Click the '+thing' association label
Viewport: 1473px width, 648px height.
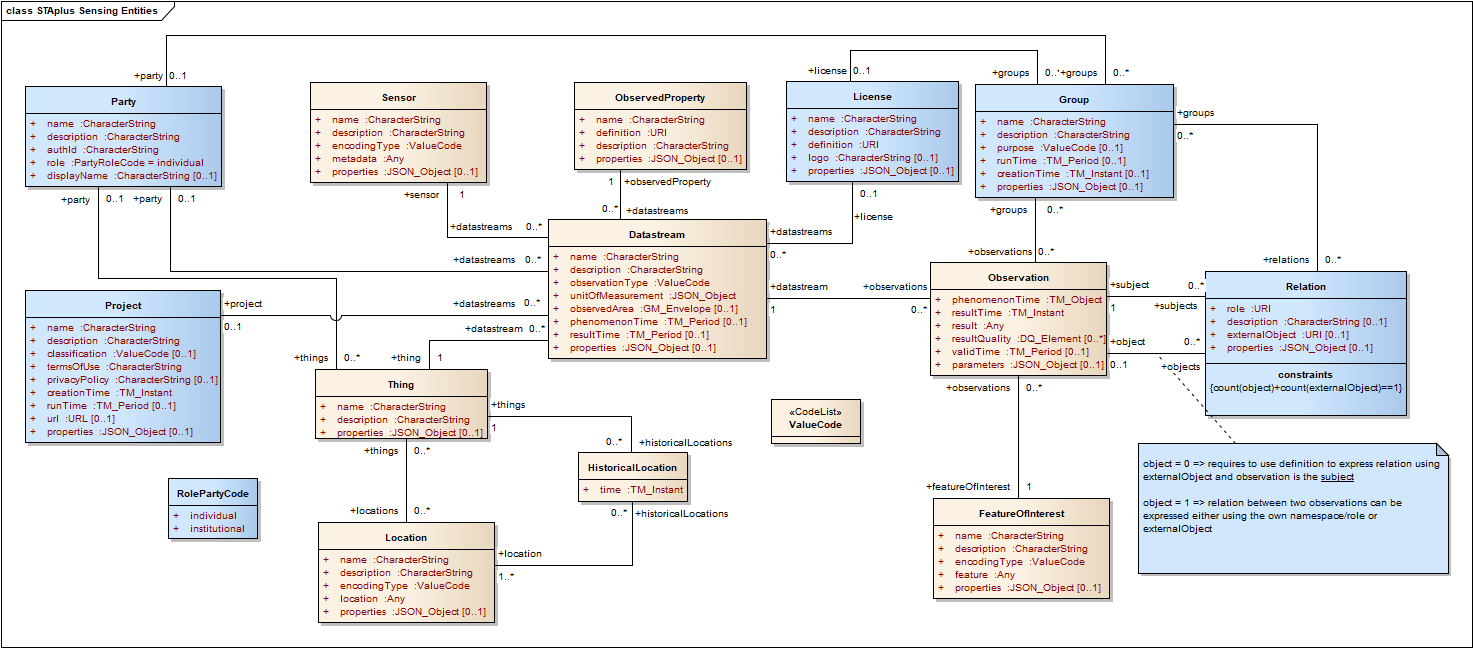[406, 357]
